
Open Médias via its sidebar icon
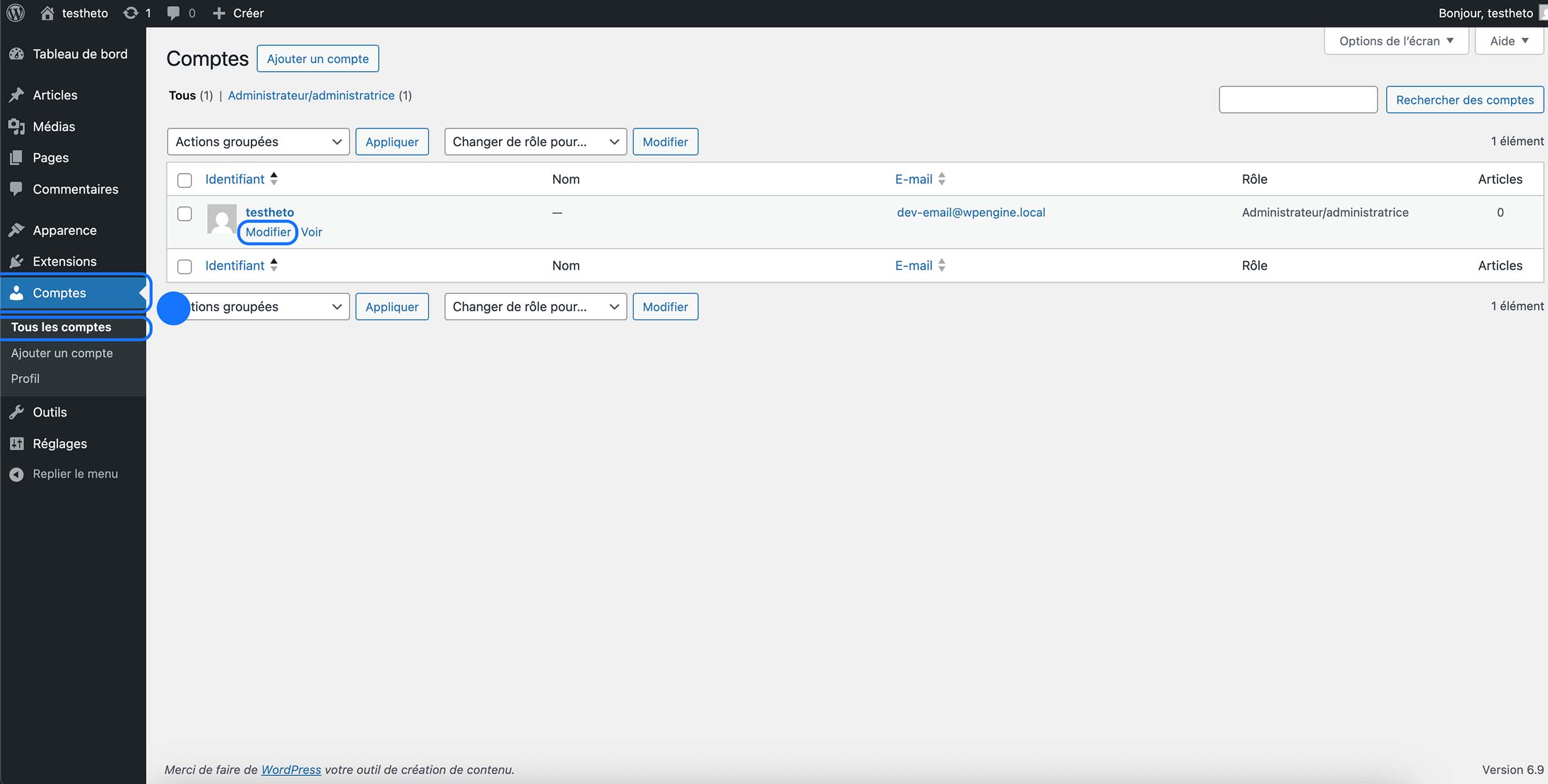coord(16,127)
